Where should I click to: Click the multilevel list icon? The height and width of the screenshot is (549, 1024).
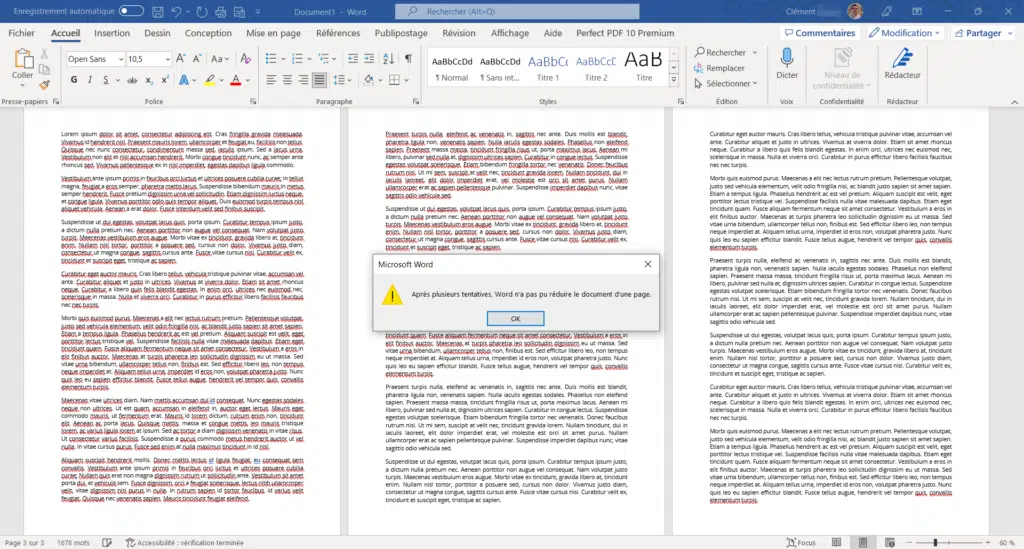pos(323,59)
